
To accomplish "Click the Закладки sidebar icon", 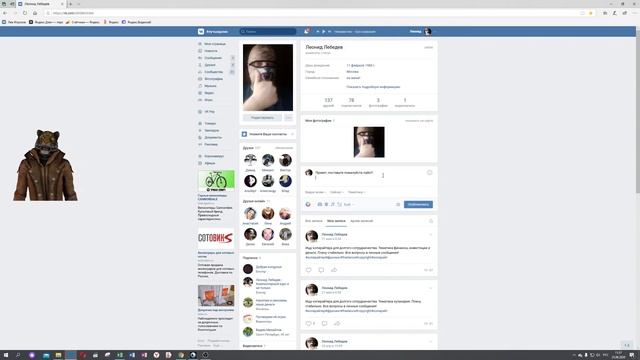I will coord(200,130).
